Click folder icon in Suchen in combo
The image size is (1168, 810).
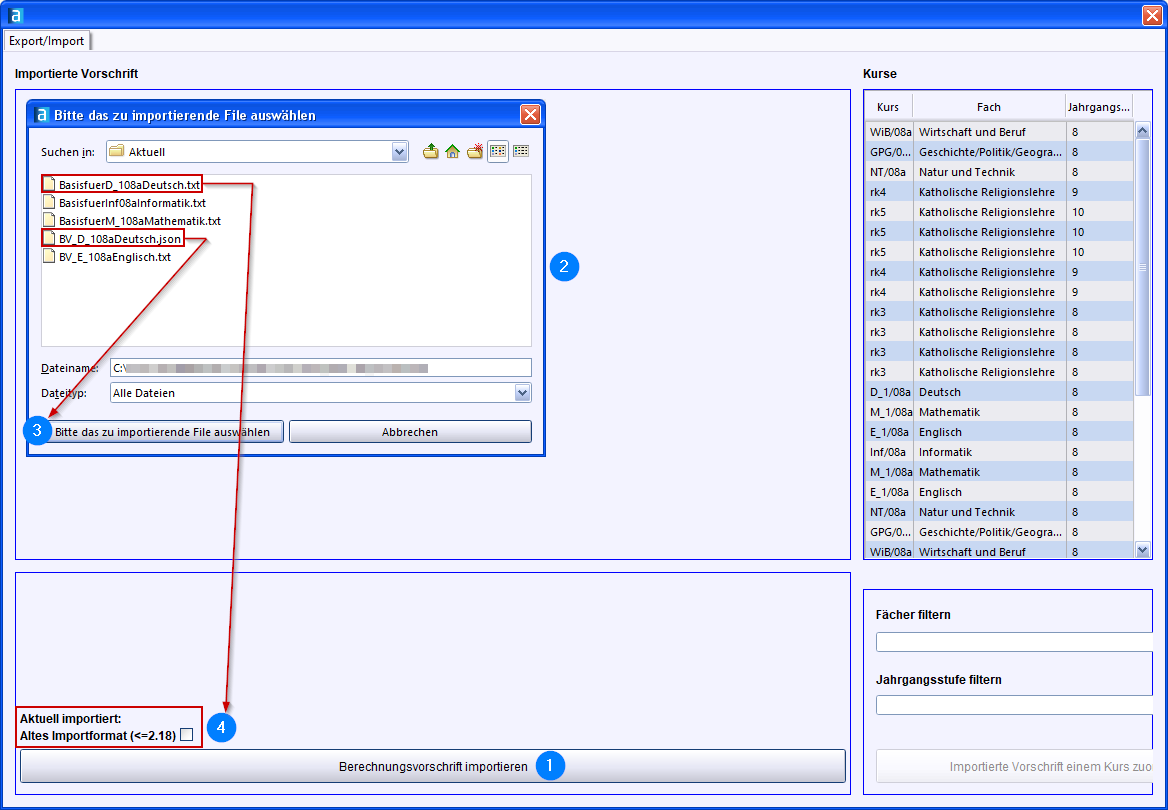[116, 151]
